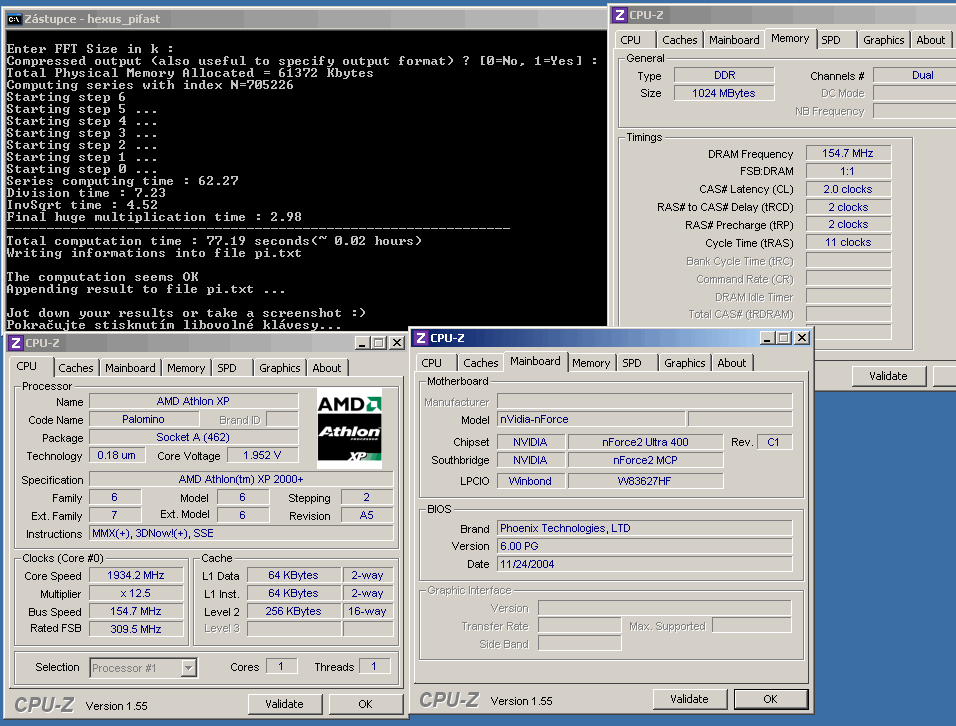Switch to the Mainboard tab in the CPU window
The image size is (956, 726).
[130, 368]
